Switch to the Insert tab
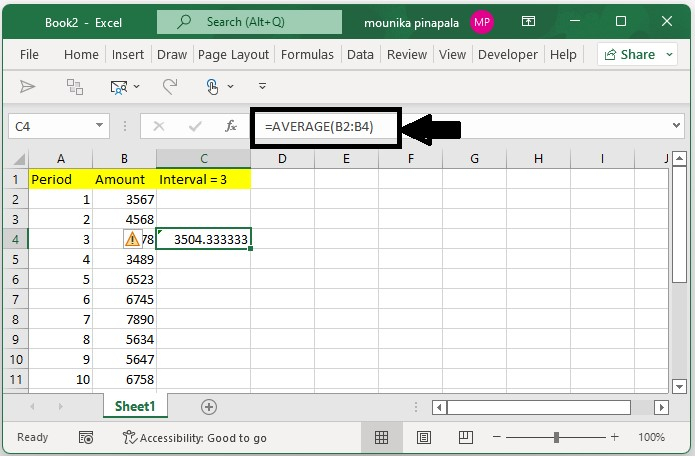The image size is (695, 457). [128, 55]
